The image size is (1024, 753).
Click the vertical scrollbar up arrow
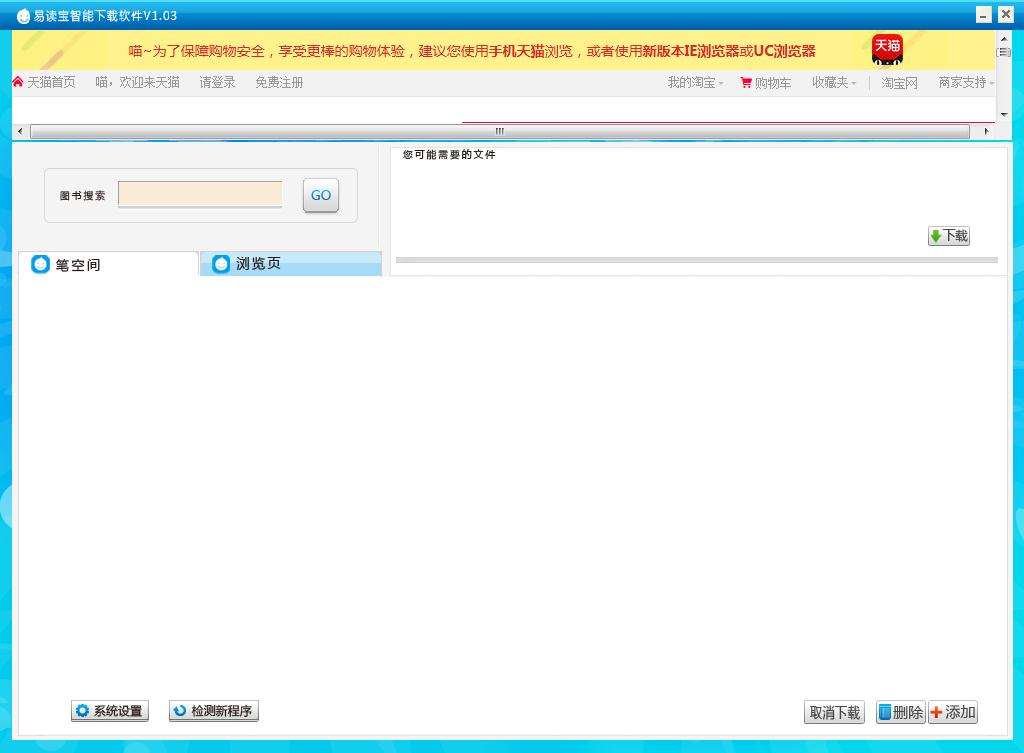[1004, 39]
